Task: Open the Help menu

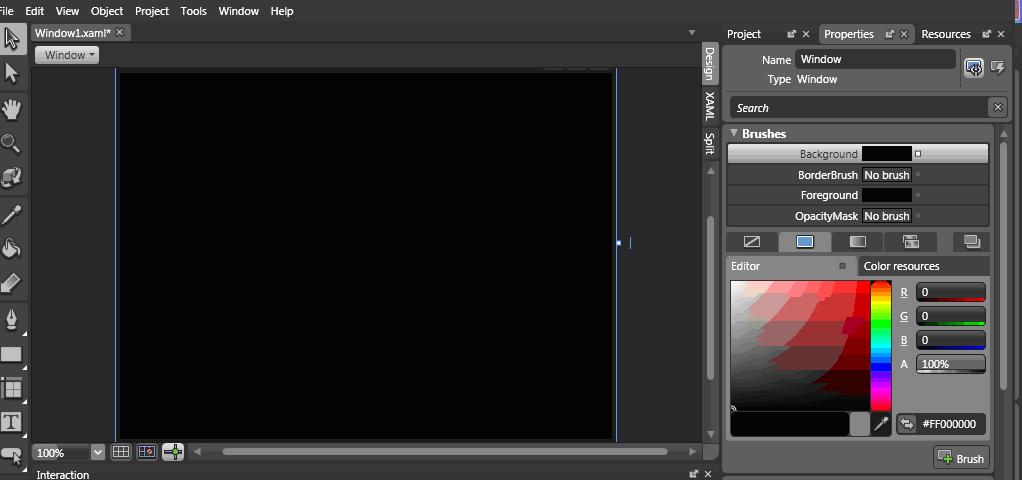Action: (x=282, y=11)
